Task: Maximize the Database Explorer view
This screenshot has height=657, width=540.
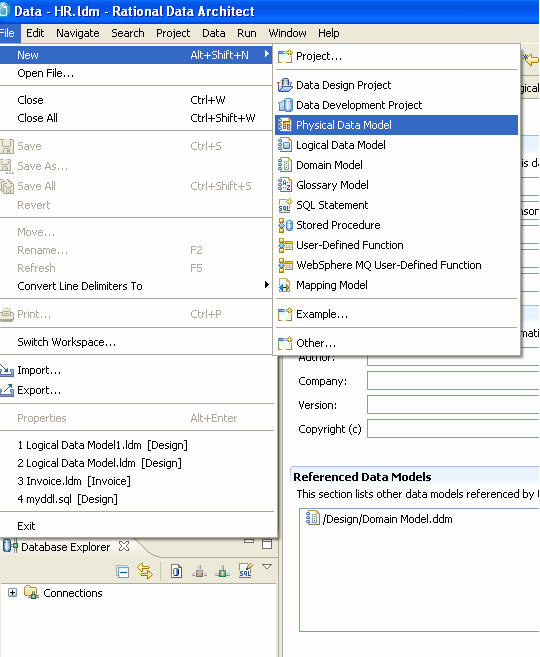Action: [x=267, y=544]
